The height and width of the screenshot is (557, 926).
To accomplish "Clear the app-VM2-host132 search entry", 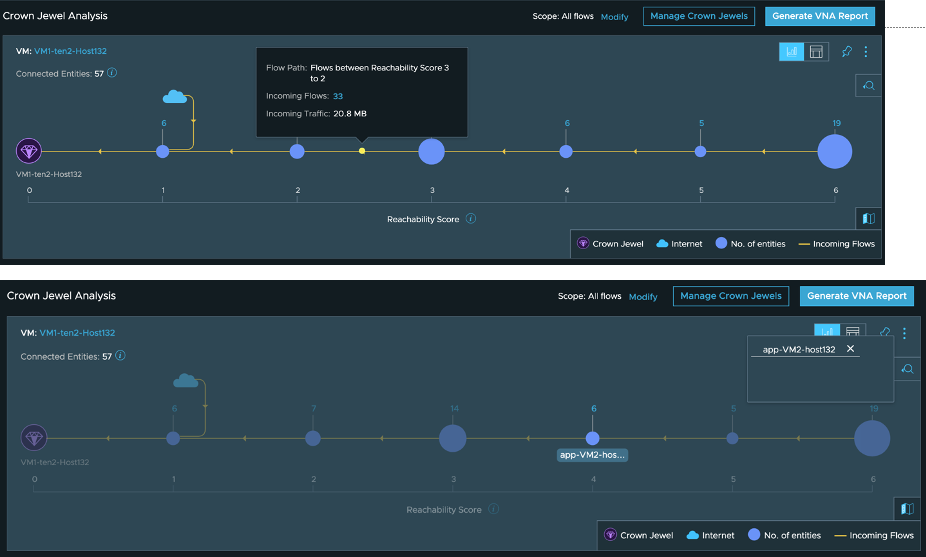I will pyautogui.click(x=850, y=349).
